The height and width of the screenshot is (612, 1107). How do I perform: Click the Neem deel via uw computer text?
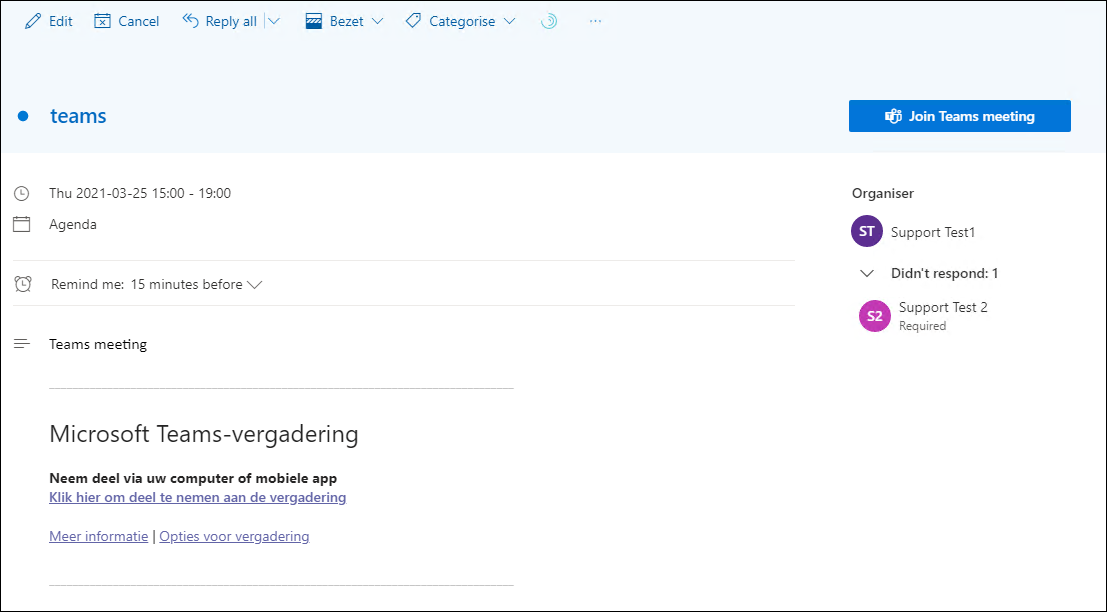193,479
